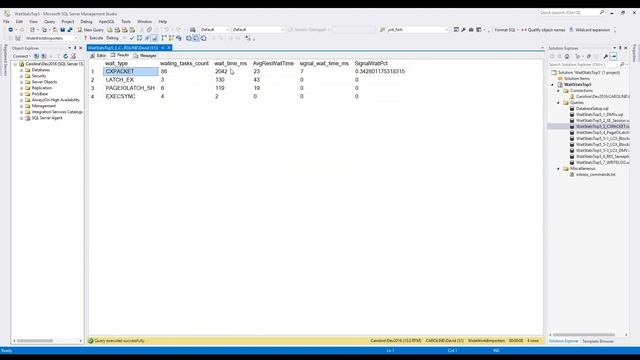Expand the Security node

coord(21,76)
